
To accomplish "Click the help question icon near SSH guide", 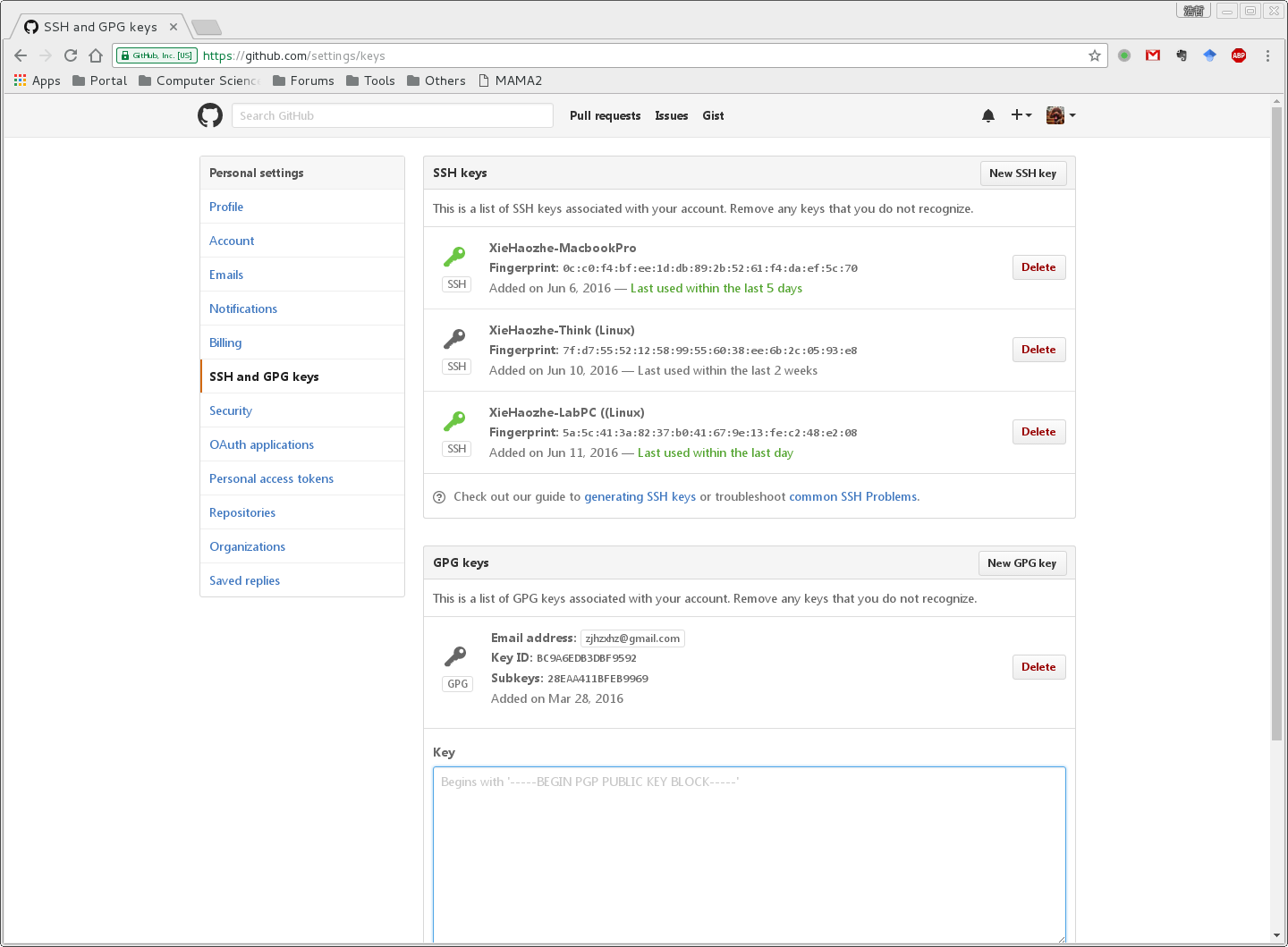I will coord(439,497).
